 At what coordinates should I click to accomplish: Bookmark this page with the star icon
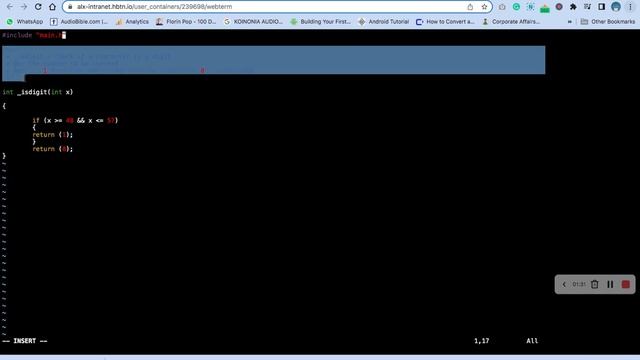click(x=484, y=7)
